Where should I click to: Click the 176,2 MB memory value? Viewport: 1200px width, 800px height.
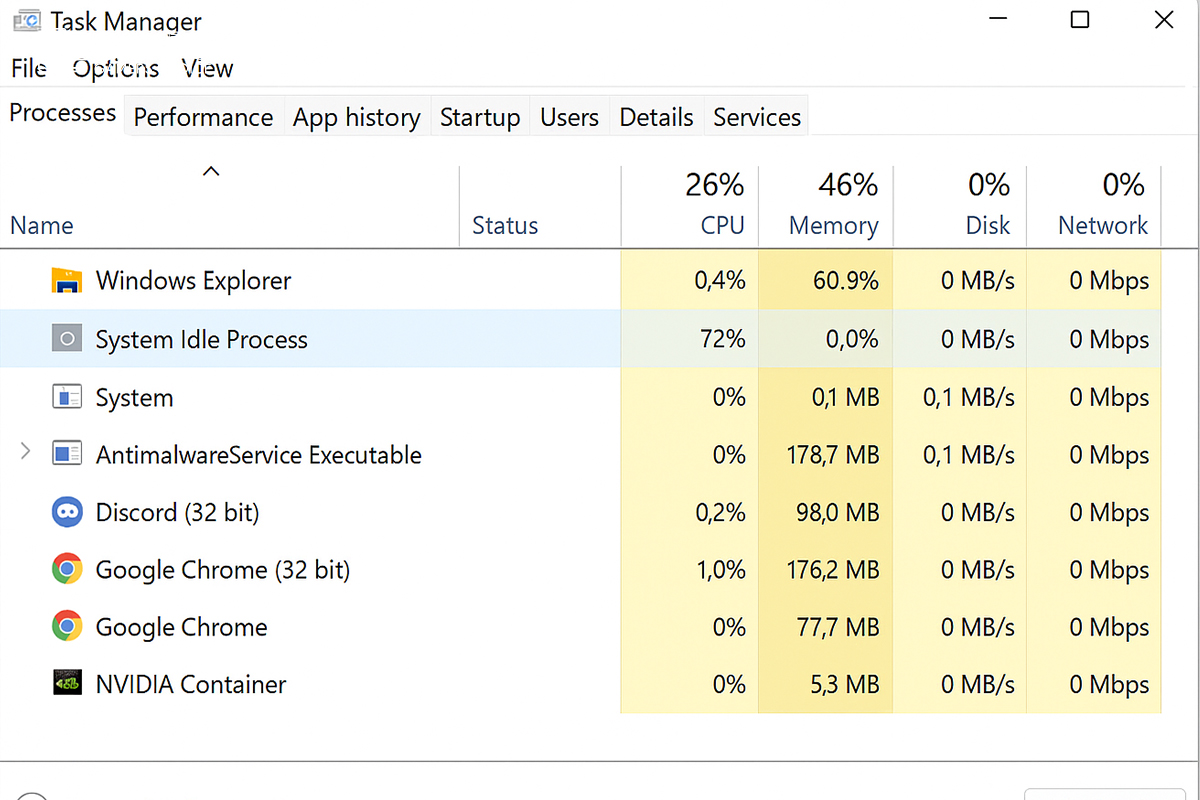tap(833, 570)
